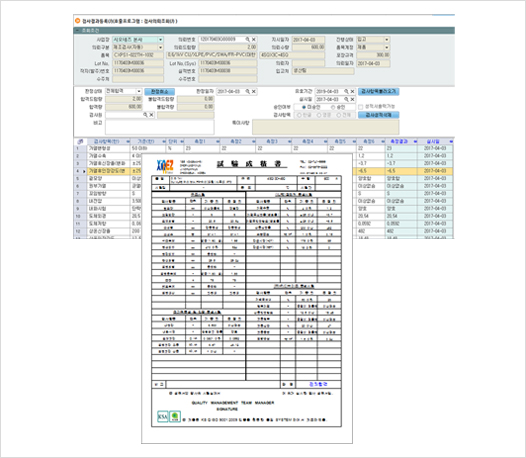The height and width of the screenshot is (458, 526).
Task: Click the 검사성적삭제 button
Action: (378, 115)
